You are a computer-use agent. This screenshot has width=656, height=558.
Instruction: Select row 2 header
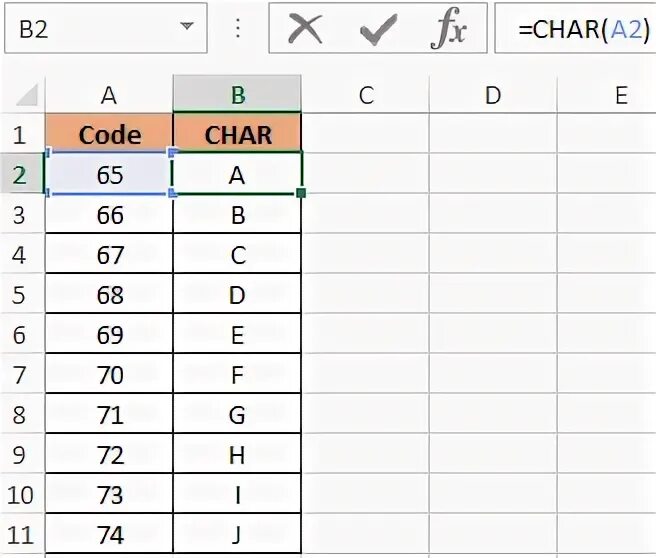click(x=22, y=173)
